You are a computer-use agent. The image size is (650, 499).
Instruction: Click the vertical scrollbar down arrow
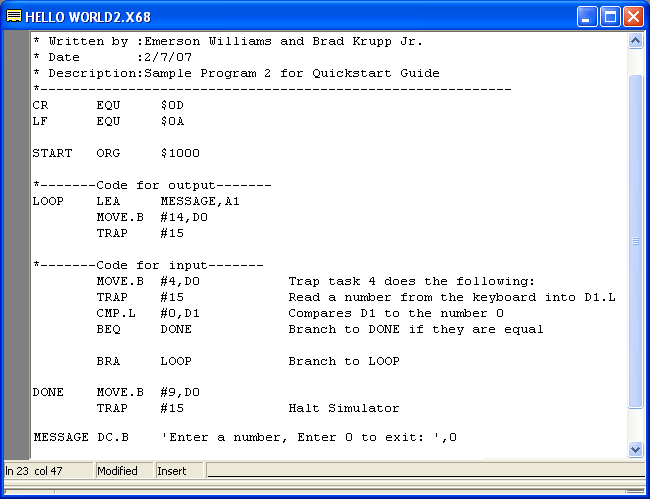point(635,449)
